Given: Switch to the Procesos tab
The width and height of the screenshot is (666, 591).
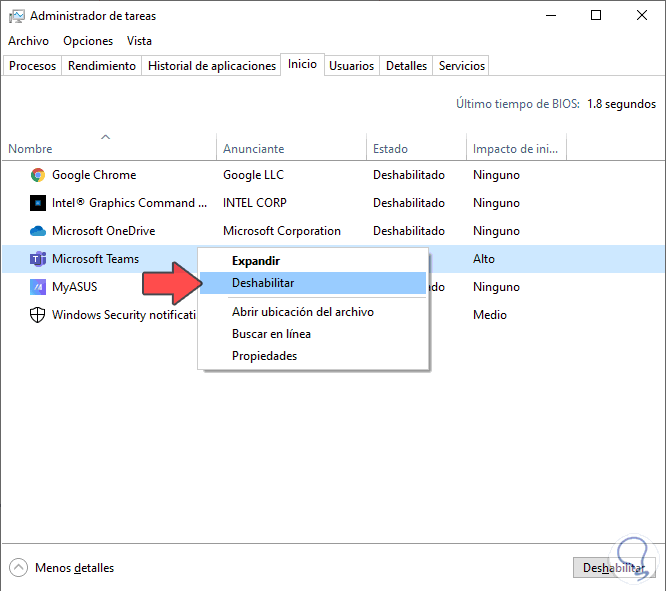Looking at the screenshot, I should 32,66.
